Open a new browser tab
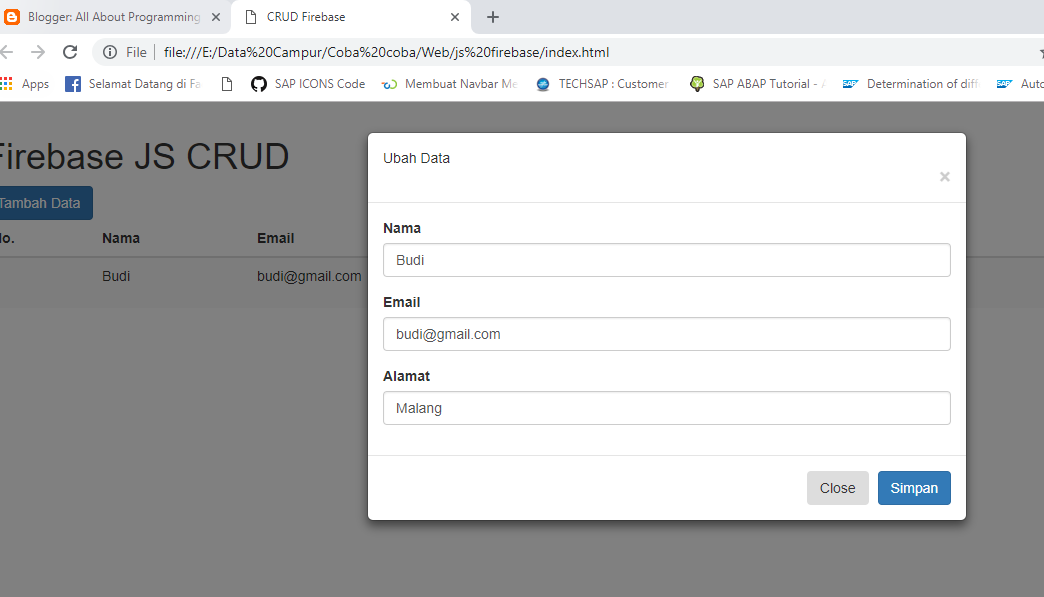 pos(492,17)
